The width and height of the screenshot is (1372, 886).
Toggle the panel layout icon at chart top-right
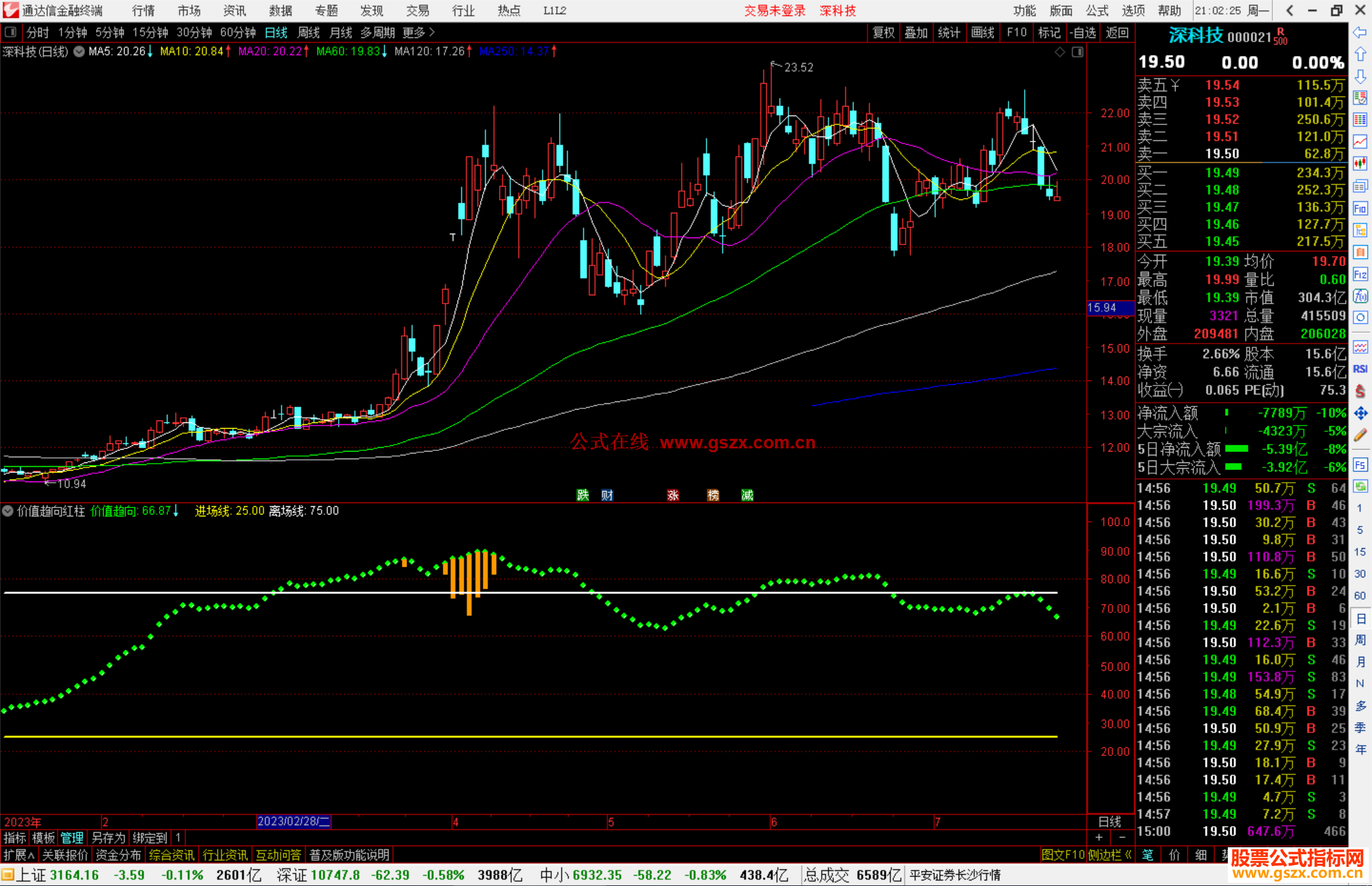click(x=1077, y=52)
